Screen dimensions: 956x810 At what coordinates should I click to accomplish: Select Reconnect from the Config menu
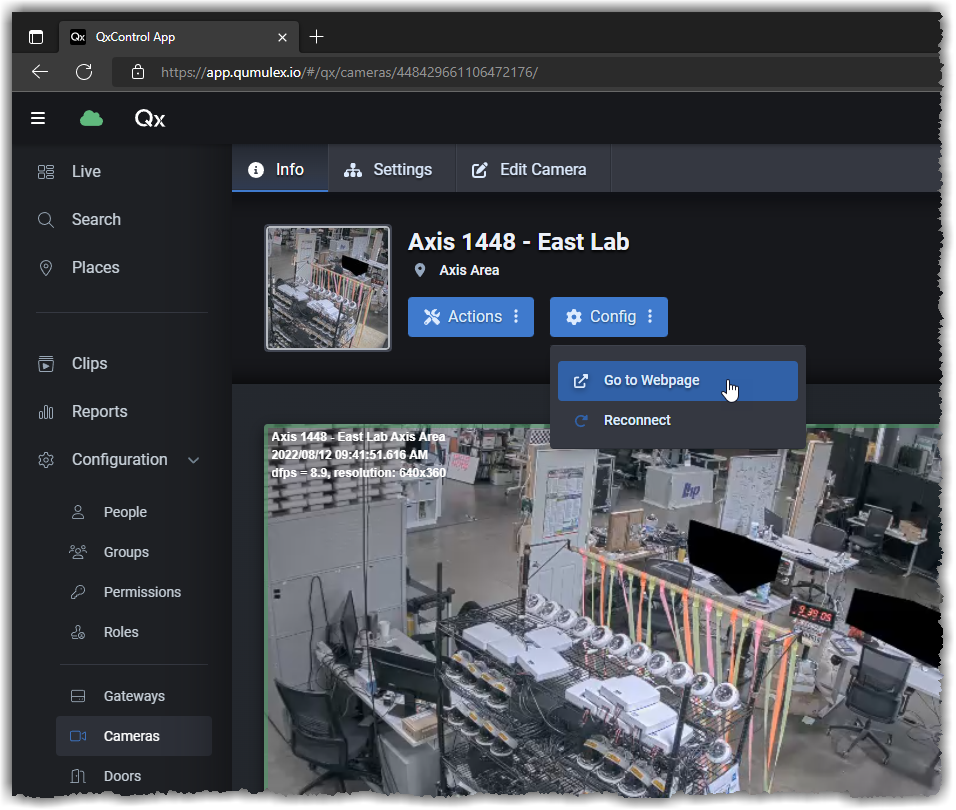coord(677,421)
